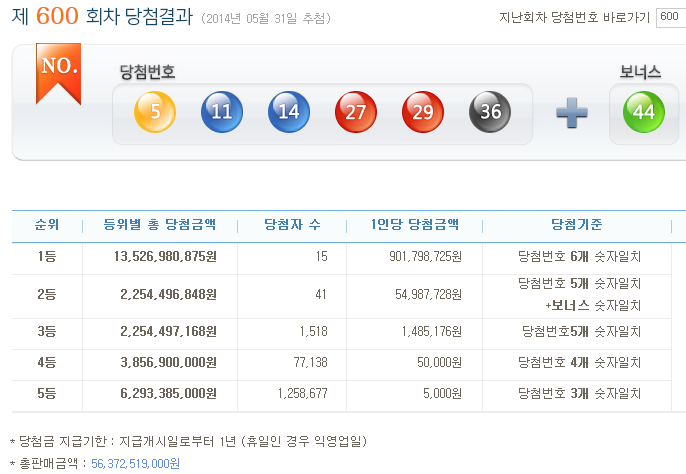Click per-person prize 50,000원
Screen dimensions: 686x474
click(440, 362)
